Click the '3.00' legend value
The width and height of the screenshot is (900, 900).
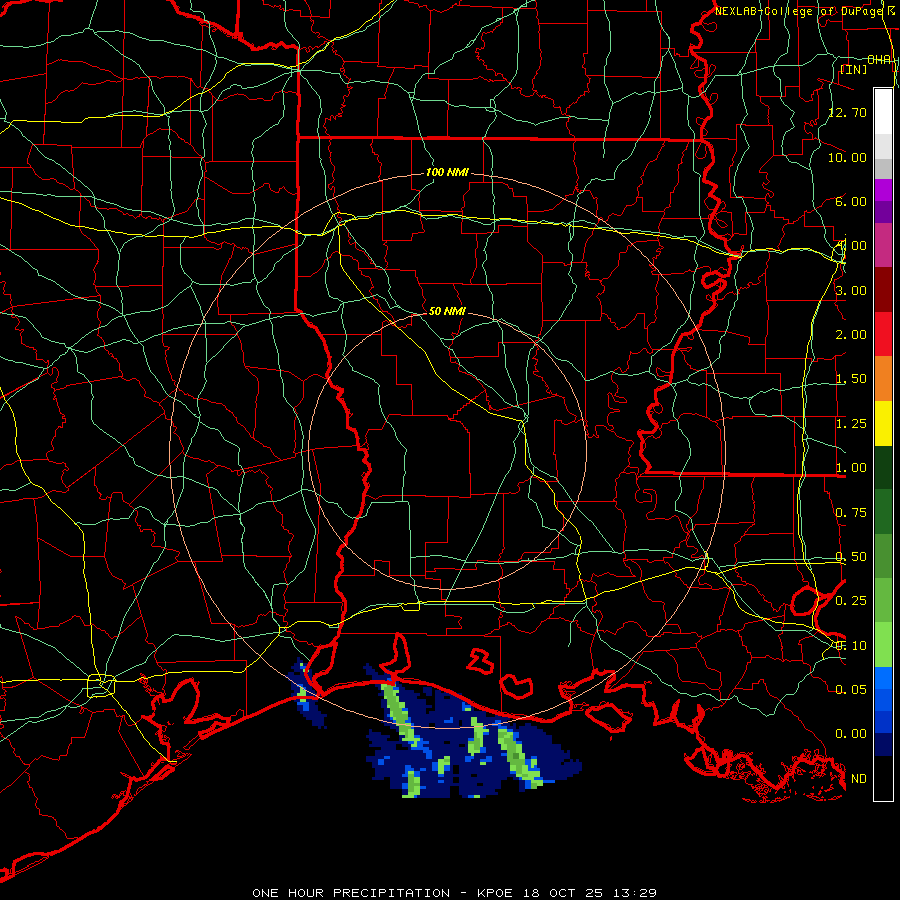[851, 290]
